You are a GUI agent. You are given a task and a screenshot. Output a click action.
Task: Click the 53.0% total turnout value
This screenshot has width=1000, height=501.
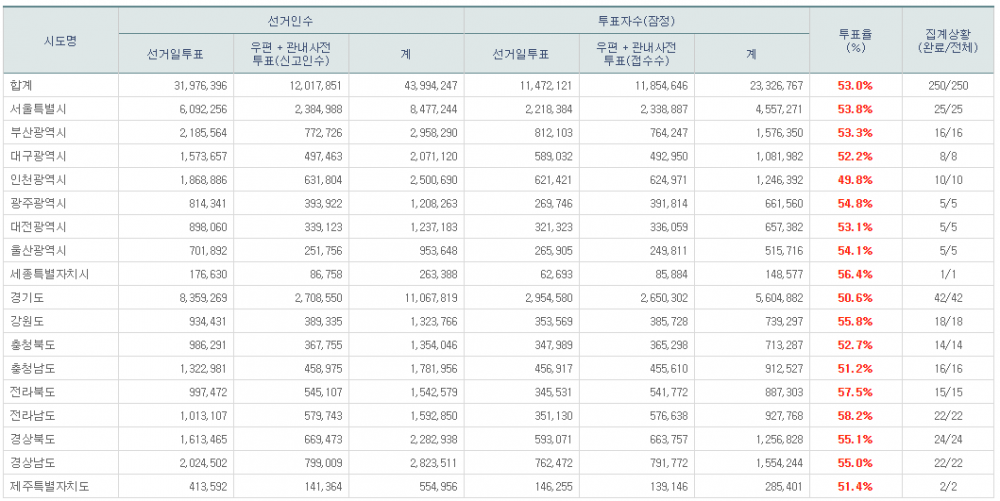[x=855, y=86]
